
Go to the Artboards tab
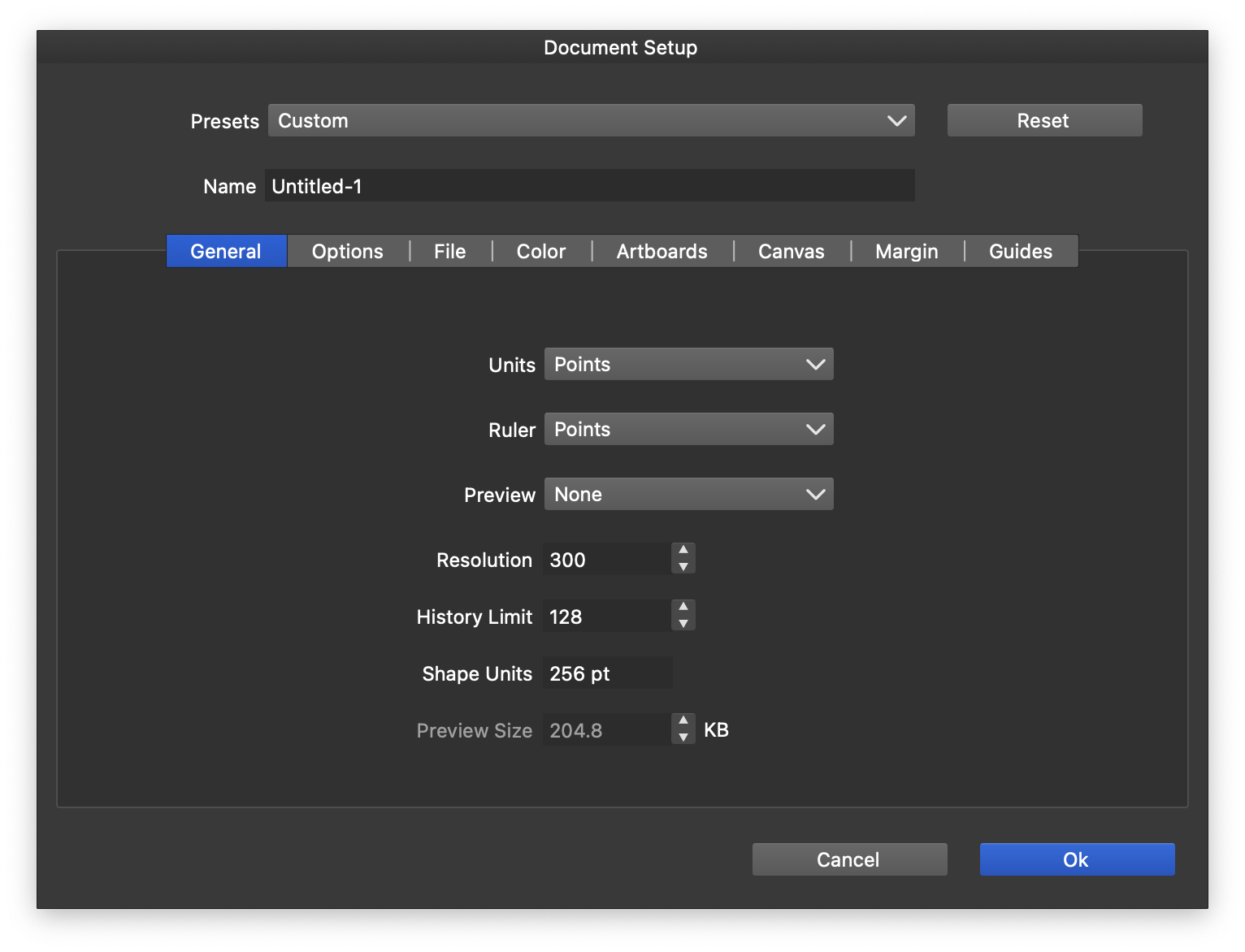(662, 251)
